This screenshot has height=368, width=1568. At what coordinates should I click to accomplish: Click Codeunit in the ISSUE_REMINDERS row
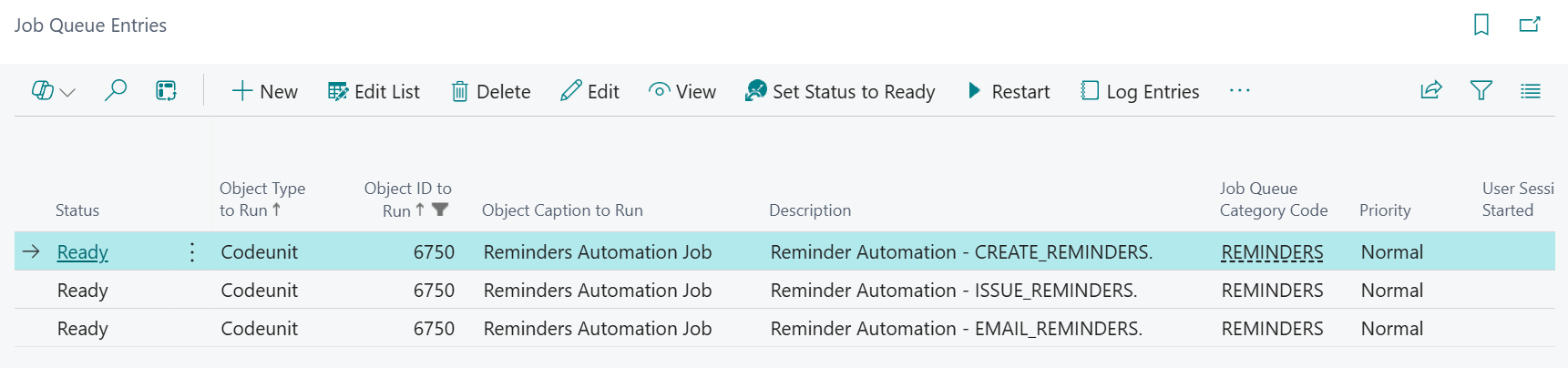(x=260, y=291)
